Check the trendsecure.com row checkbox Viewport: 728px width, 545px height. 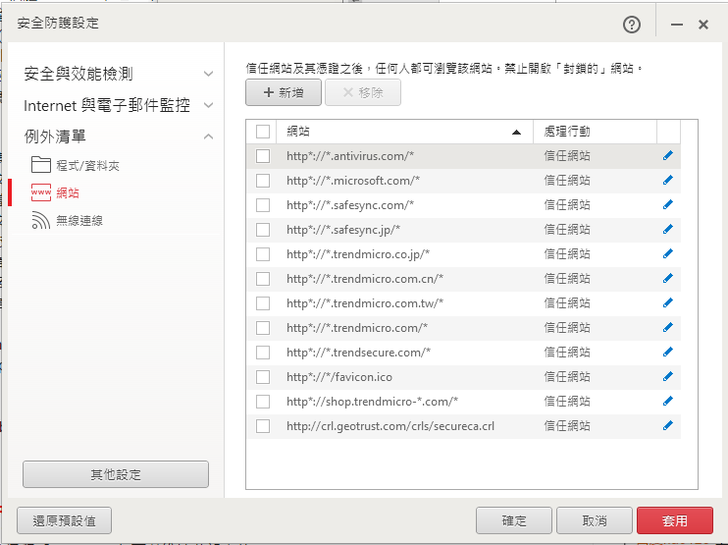pos(263,353)
